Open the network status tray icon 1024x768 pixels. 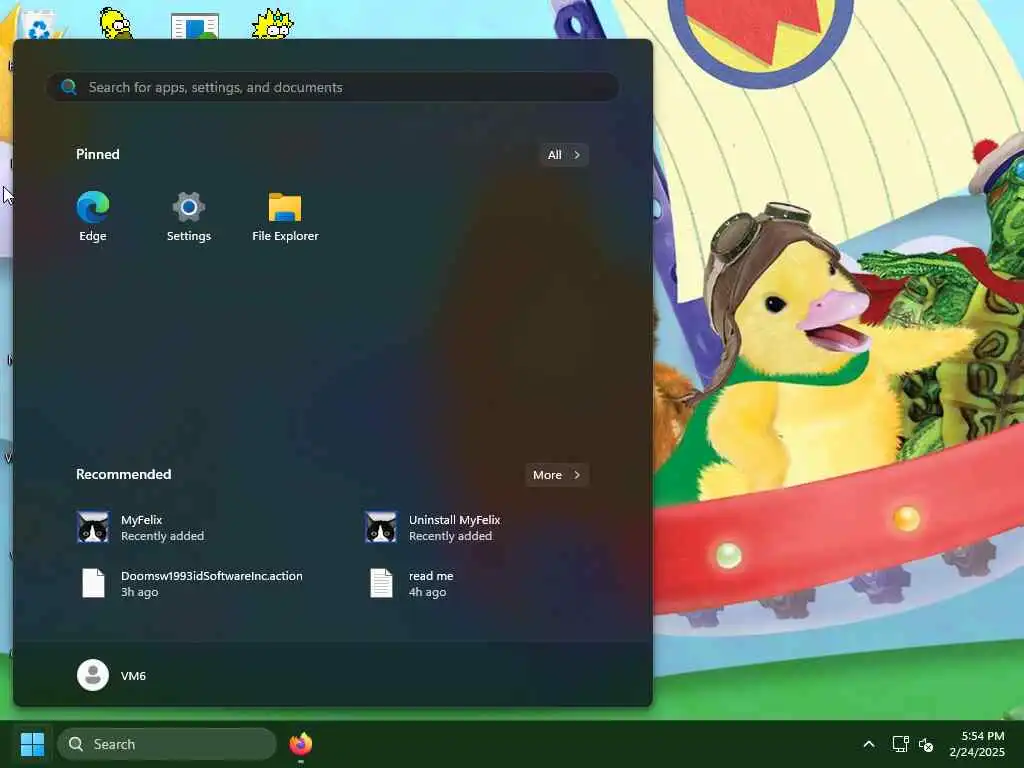pos(901,744)
